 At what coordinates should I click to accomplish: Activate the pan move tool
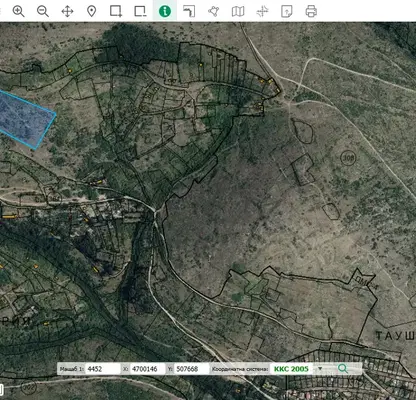click(x=67, y=11)
